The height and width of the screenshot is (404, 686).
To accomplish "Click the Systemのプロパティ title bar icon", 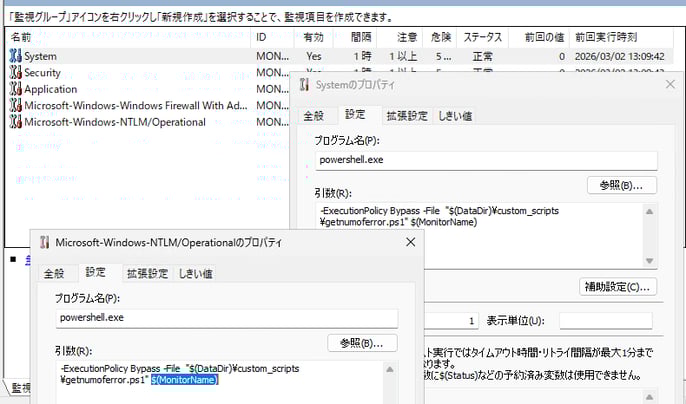I will coord(304,84).
